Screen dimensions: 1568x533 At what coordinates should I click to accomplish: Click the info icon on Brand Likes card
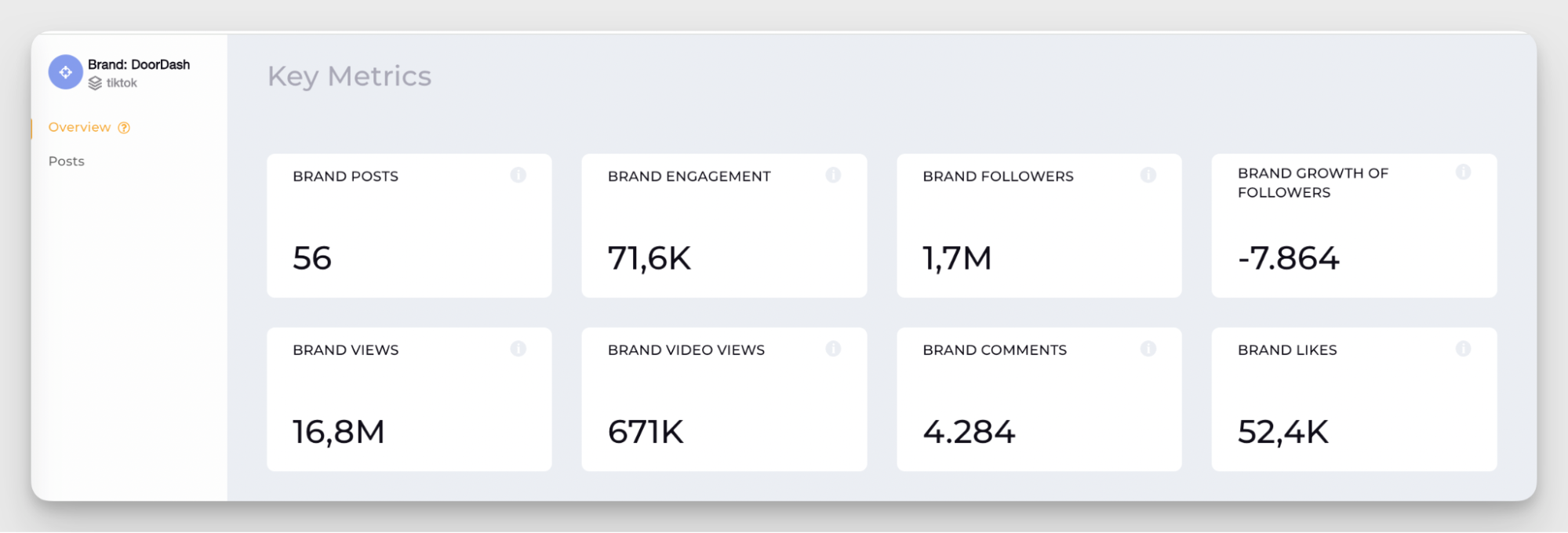coord(1463,349)
